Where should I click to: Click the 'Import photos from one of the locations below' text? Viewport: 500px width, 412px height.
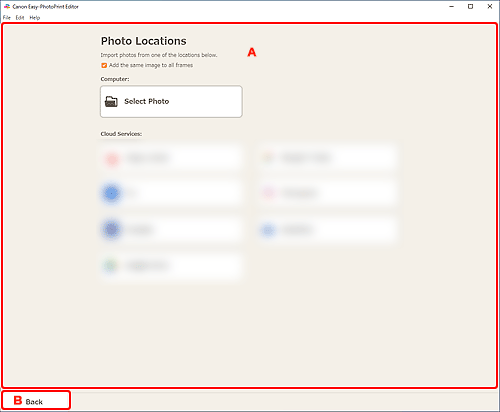(x=159, y=55)
